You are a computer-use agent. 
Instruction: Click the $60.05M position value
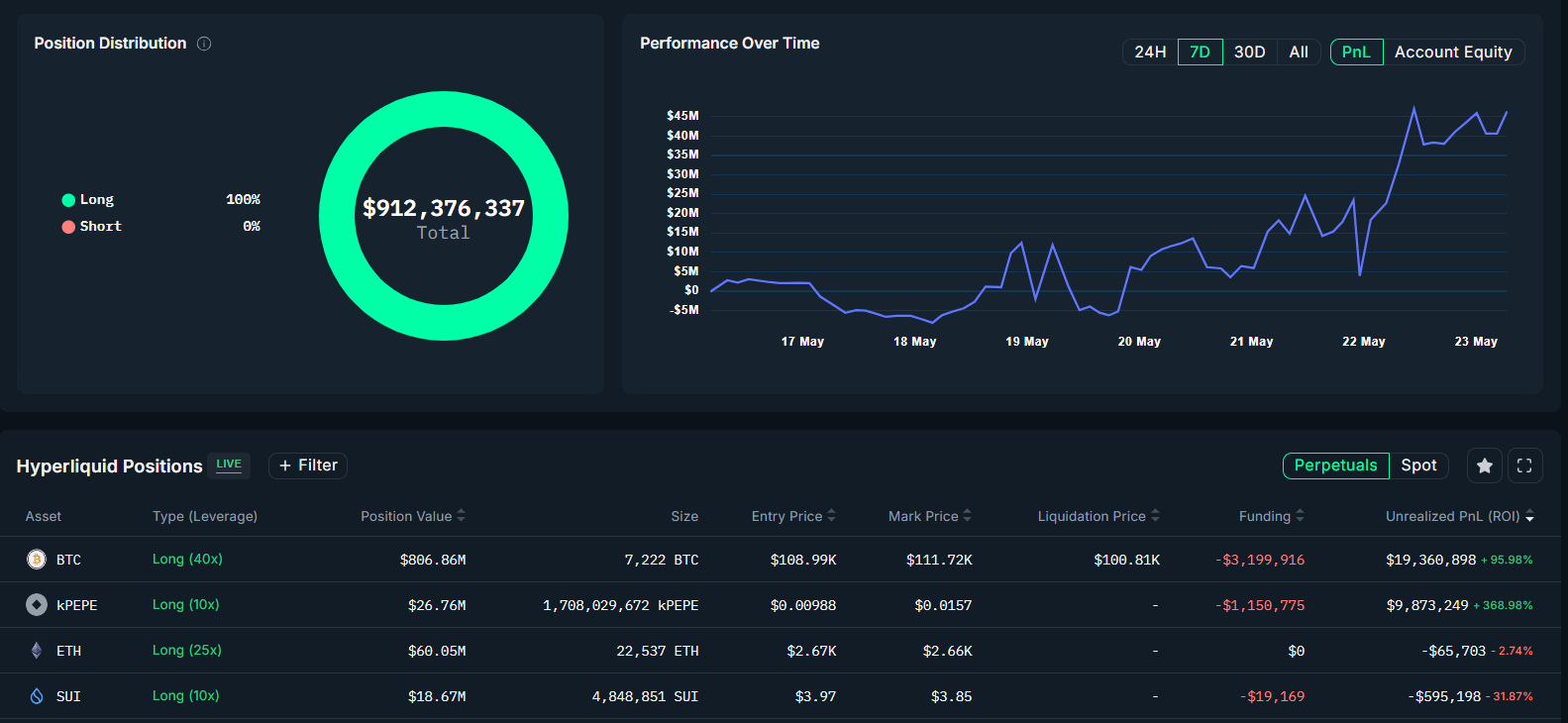(437, 651)
